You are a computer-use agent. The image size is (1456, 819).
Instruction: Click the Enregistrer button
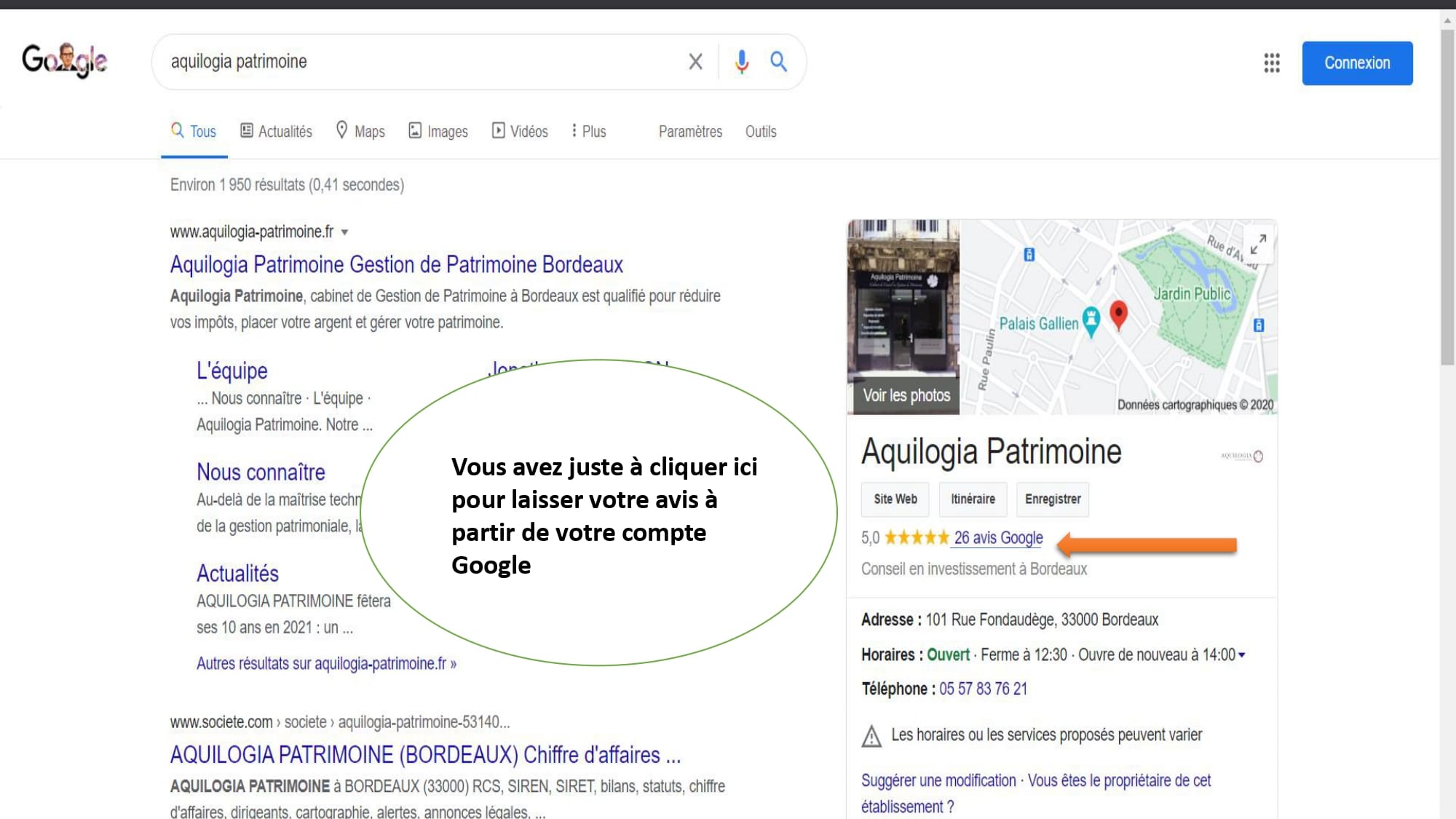[1053, 499]
